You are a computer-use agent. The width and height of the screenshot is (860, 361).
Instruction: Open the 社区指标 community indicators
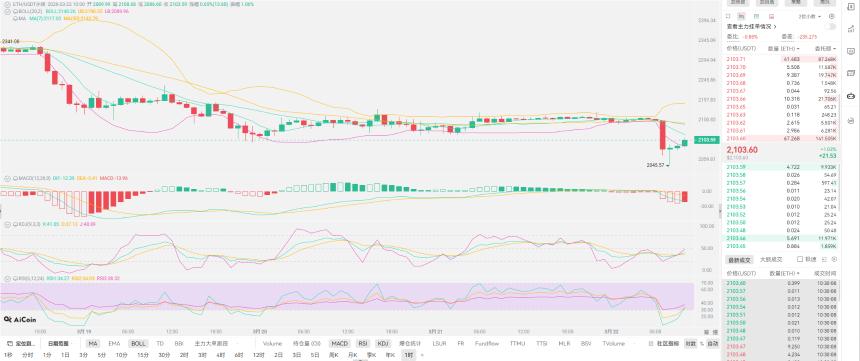click(667, 343)
